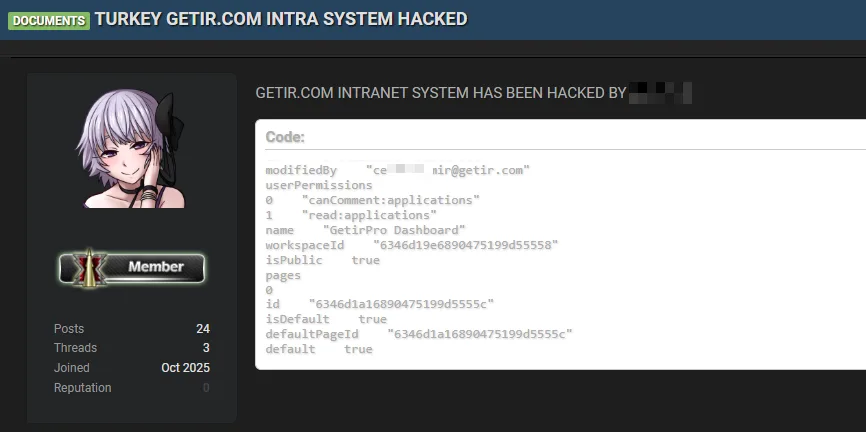This screenshot has width=866, height=432.
Task: Click the post heading about intranet hacked
Action: click(440, 93)
